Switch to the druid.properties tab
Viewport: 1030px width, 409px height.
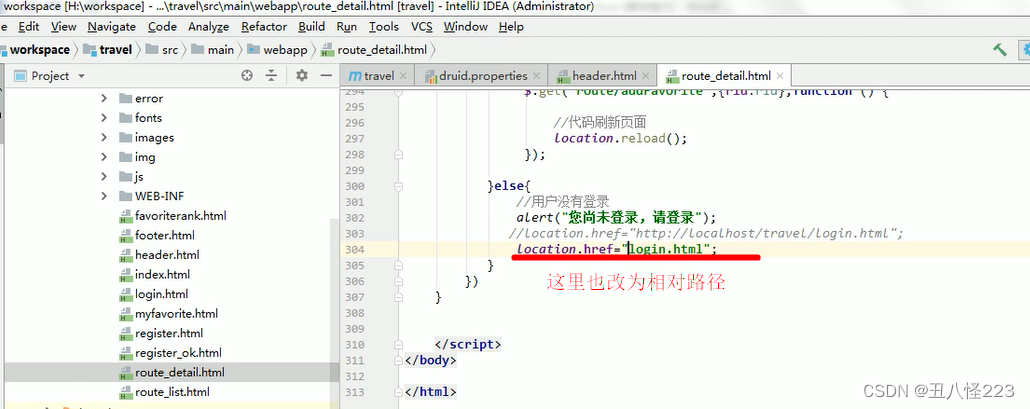[x=480, y=75]
